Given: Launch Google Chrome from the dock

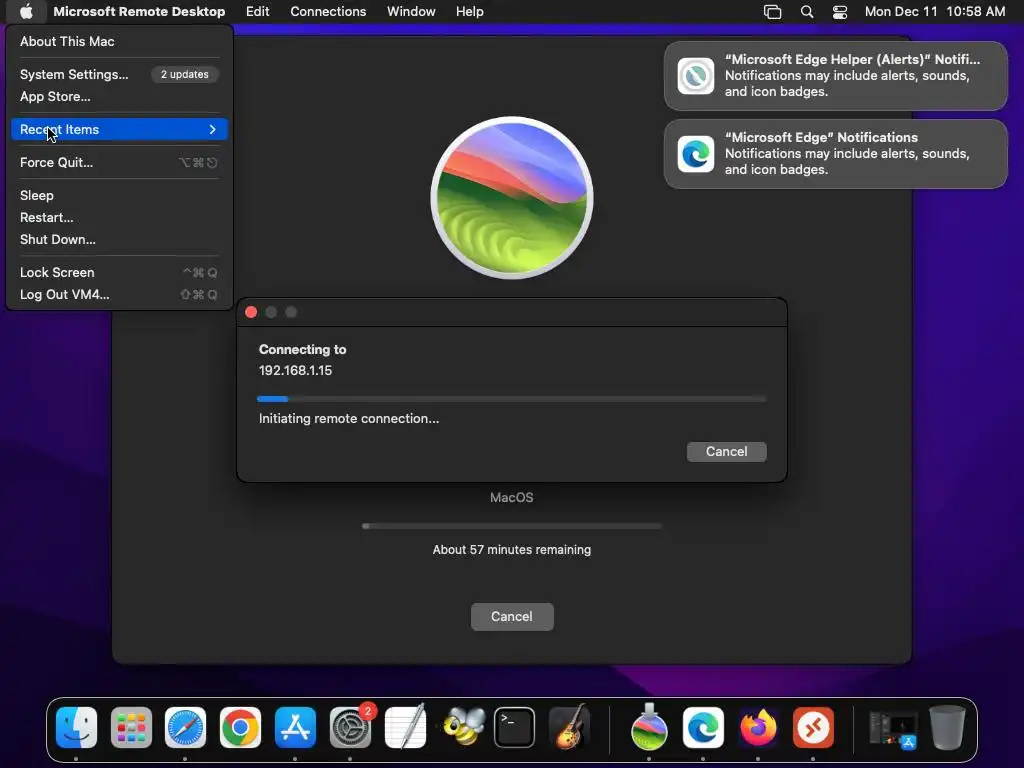Looking at the screenshot, I should click(x=240, y=728).
